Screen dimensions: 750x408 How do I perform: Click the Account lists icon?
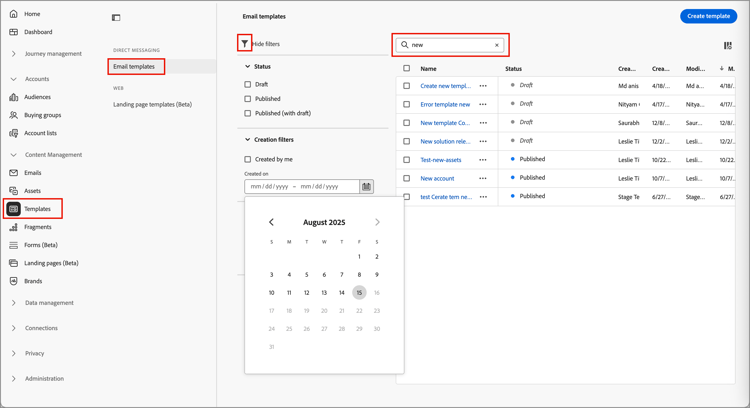coord(13,133)
